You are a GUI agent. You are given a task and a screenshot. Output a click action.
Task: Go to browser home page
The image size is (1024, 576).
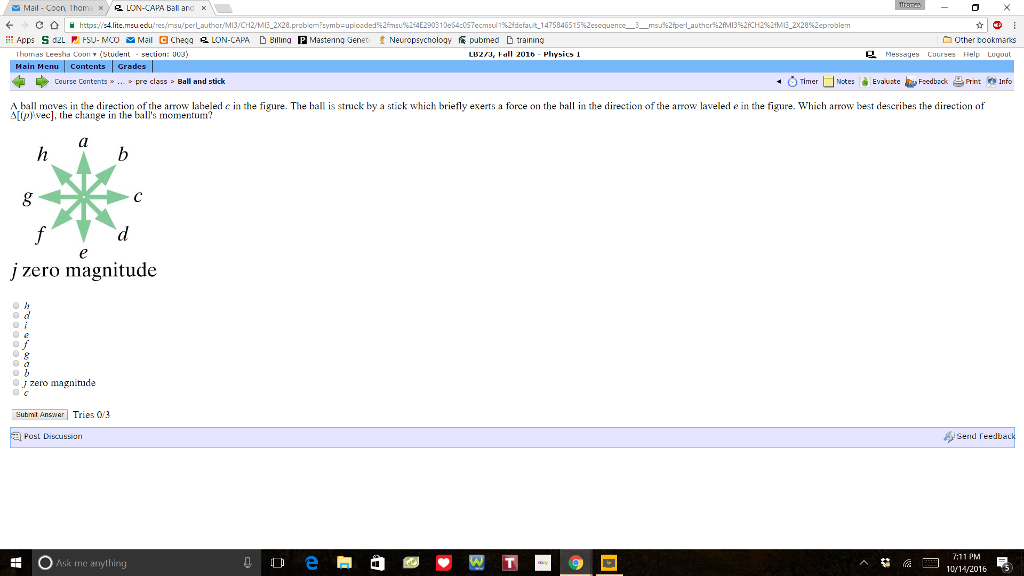click(x=54, y=25)
